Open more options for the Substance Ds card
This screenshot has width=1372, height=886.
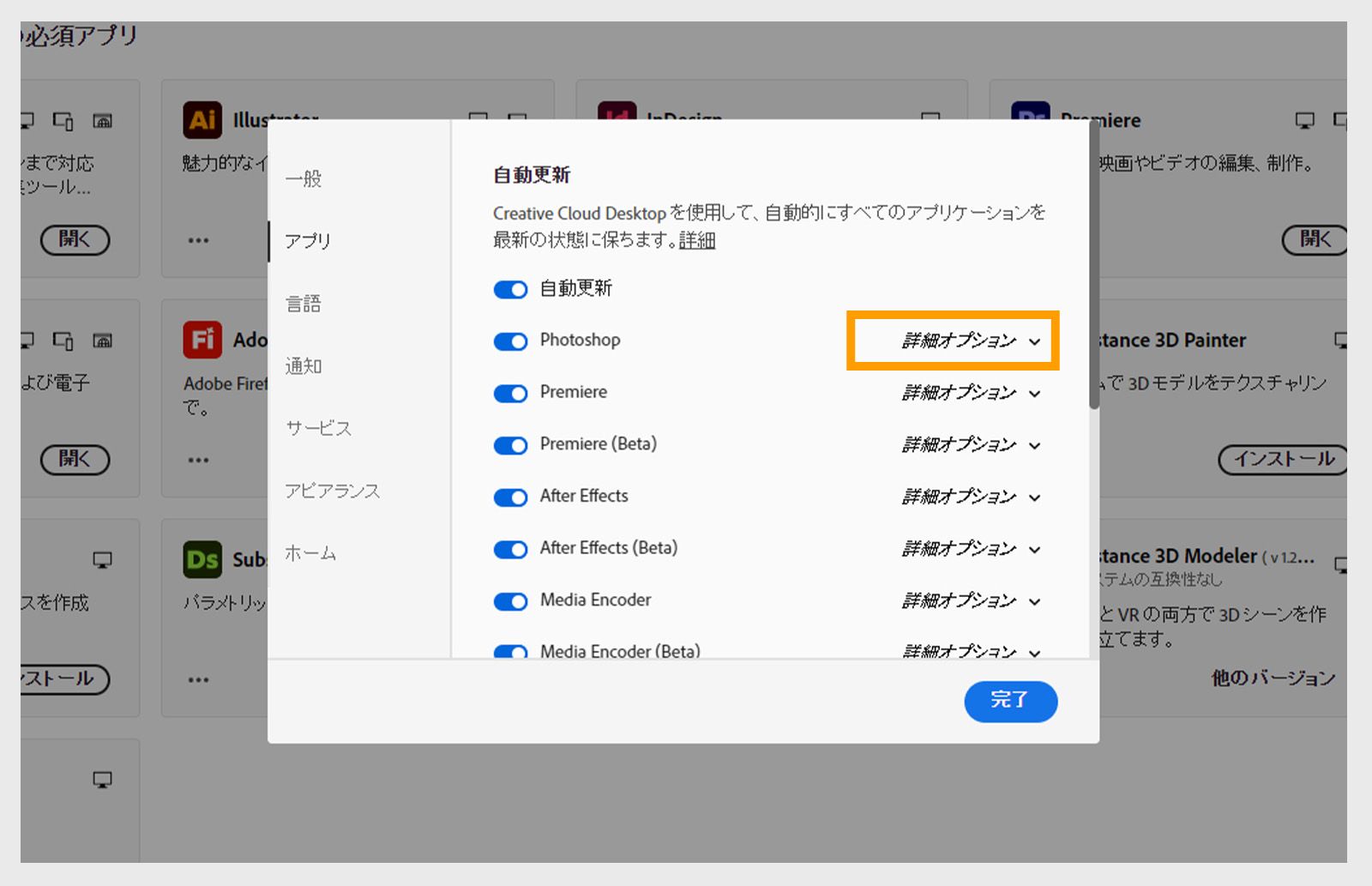tap(199, 679)
